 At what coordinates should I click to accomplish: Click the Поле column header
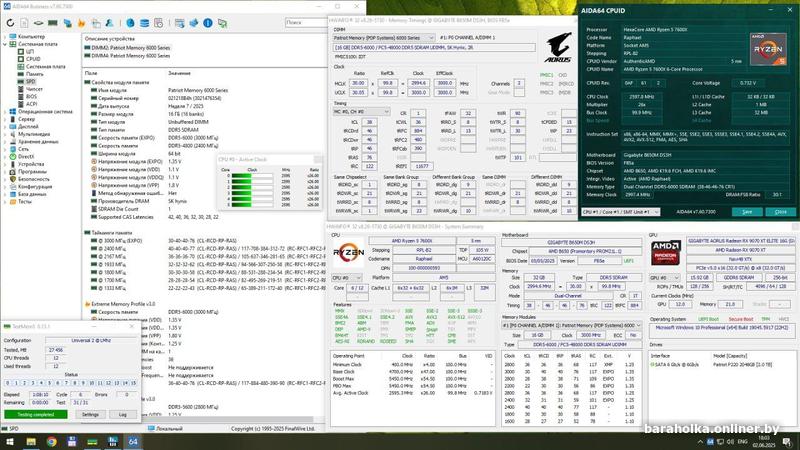click(91, 73)
